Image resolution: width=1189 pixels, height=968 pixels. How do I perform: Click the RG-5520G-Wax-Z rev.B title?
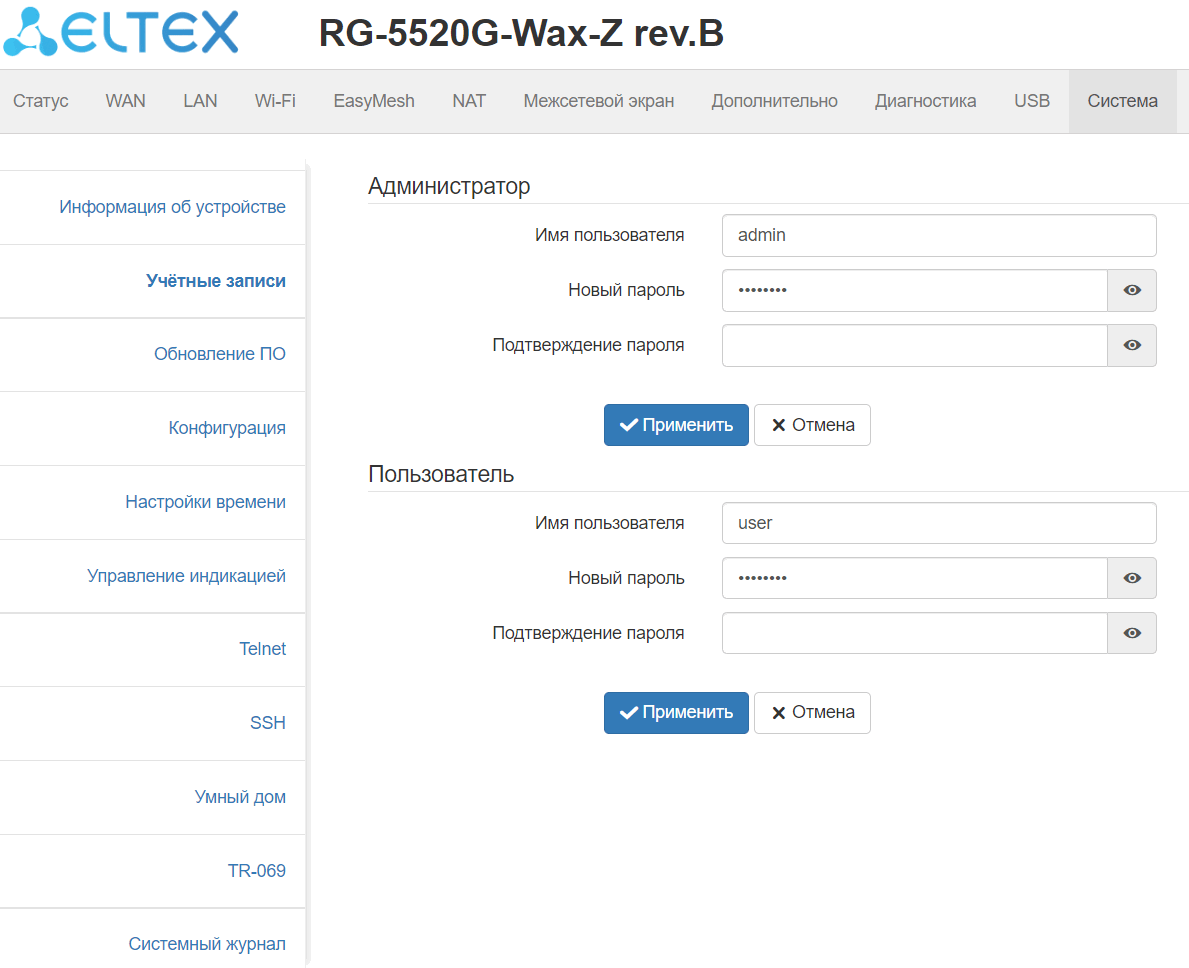click(521, 33)
